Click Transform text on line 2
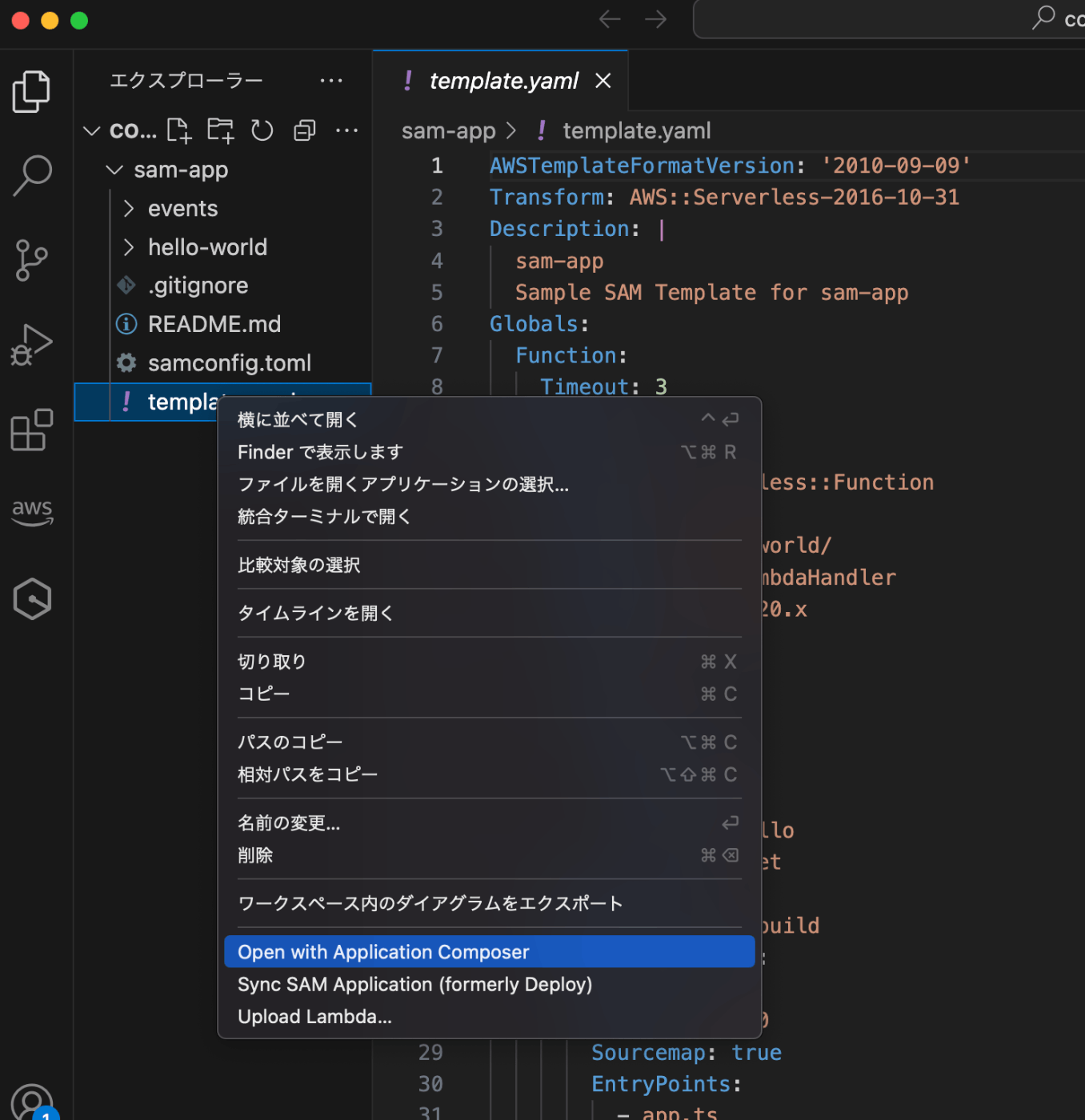 (x=547, y=197)
